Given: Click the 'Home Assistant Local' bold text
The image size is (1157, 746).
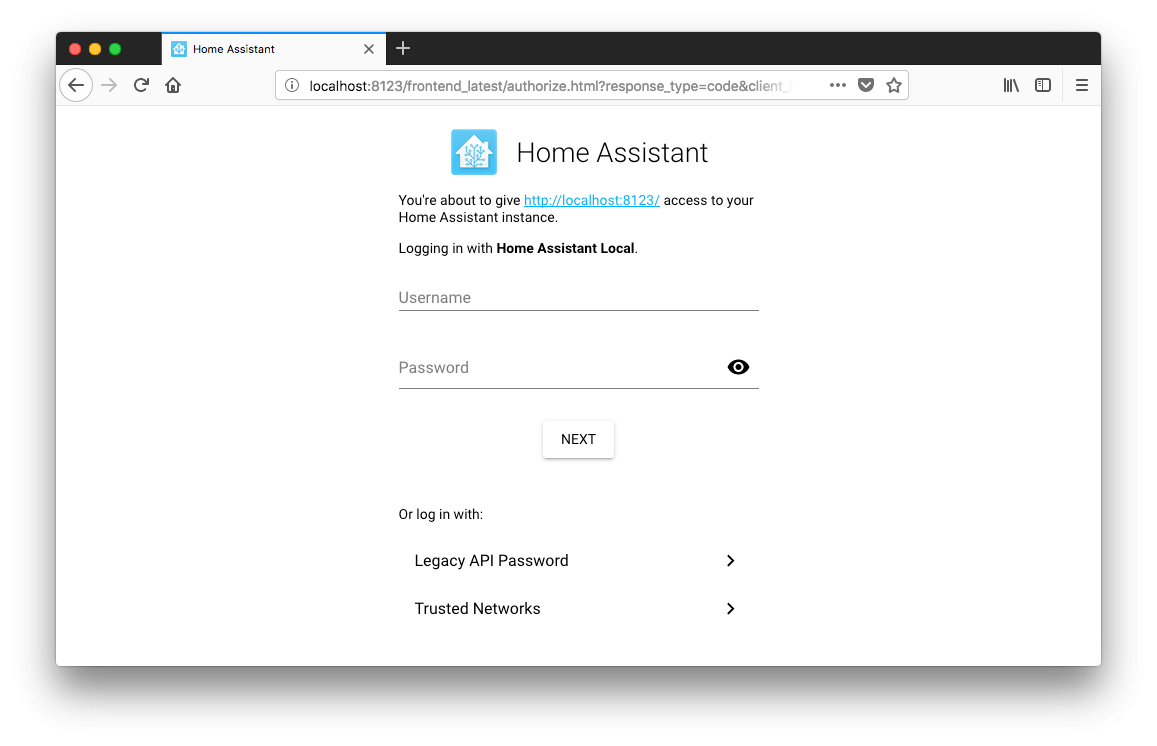Looking at the screenshot, I should 565,248.
